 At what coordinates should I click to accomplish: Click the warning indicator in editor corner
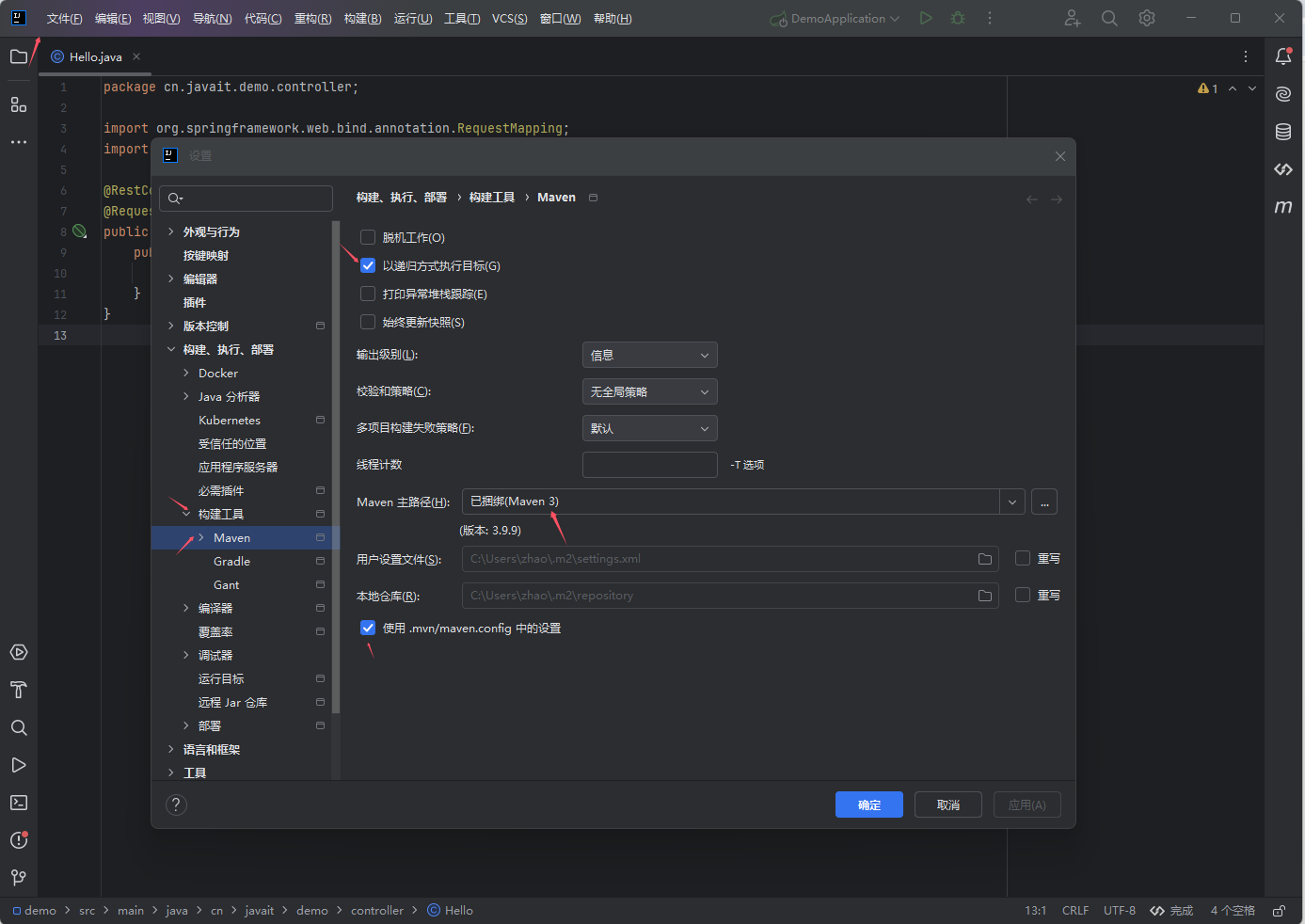pyautogui.click(x=1208, y=88)
